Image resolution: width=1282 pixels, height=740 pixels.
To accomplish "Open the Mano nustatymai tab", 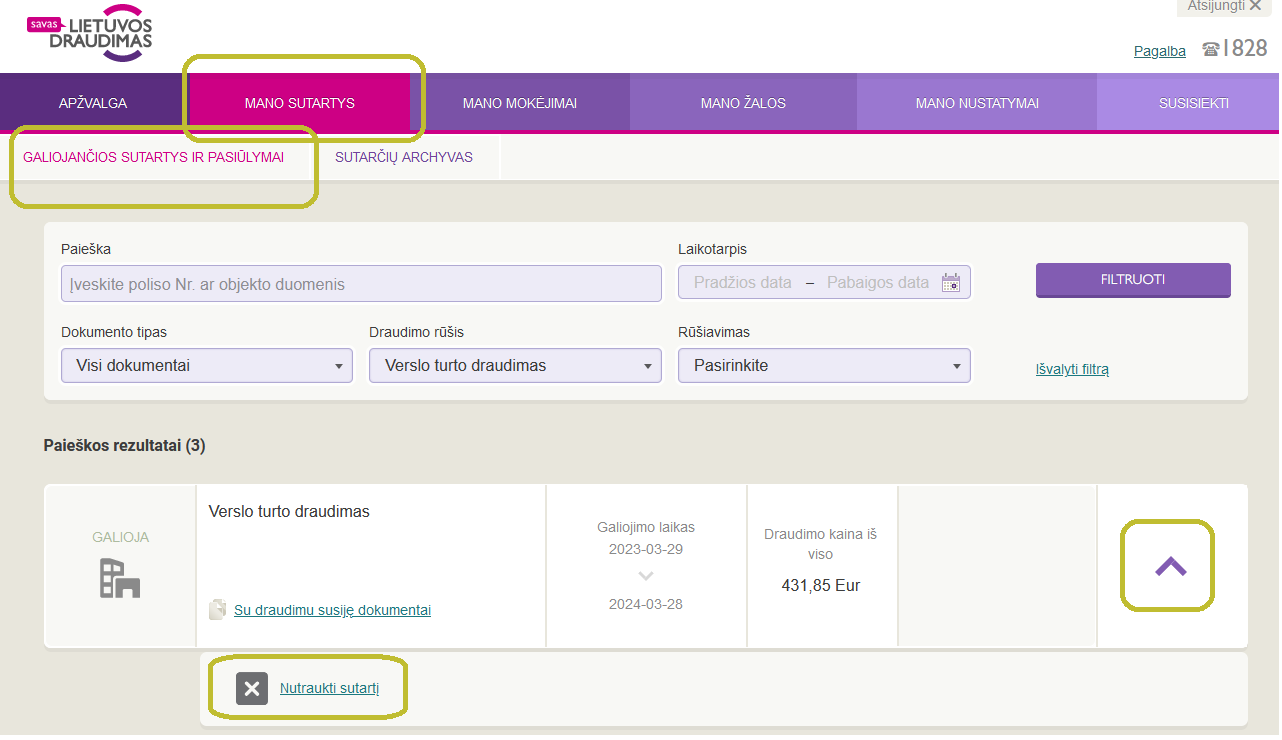I will [x=977, y=102].
